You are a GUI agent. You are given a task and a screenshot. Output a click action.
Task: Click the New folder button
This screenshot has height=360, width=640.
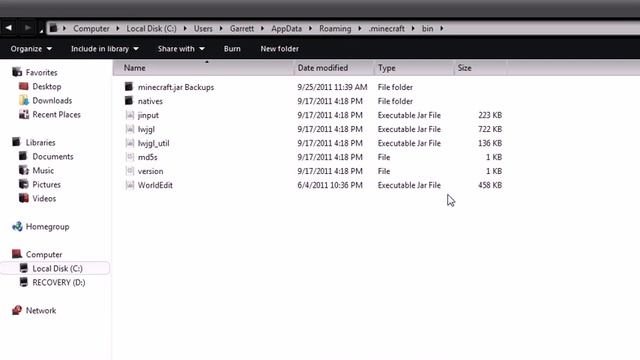tap(280, 49)
